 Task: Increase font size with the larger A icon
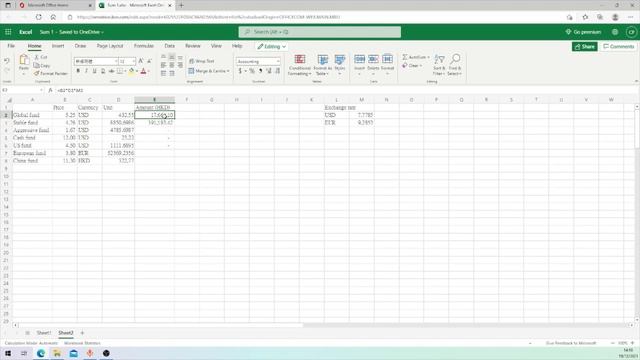coord(141,61)
